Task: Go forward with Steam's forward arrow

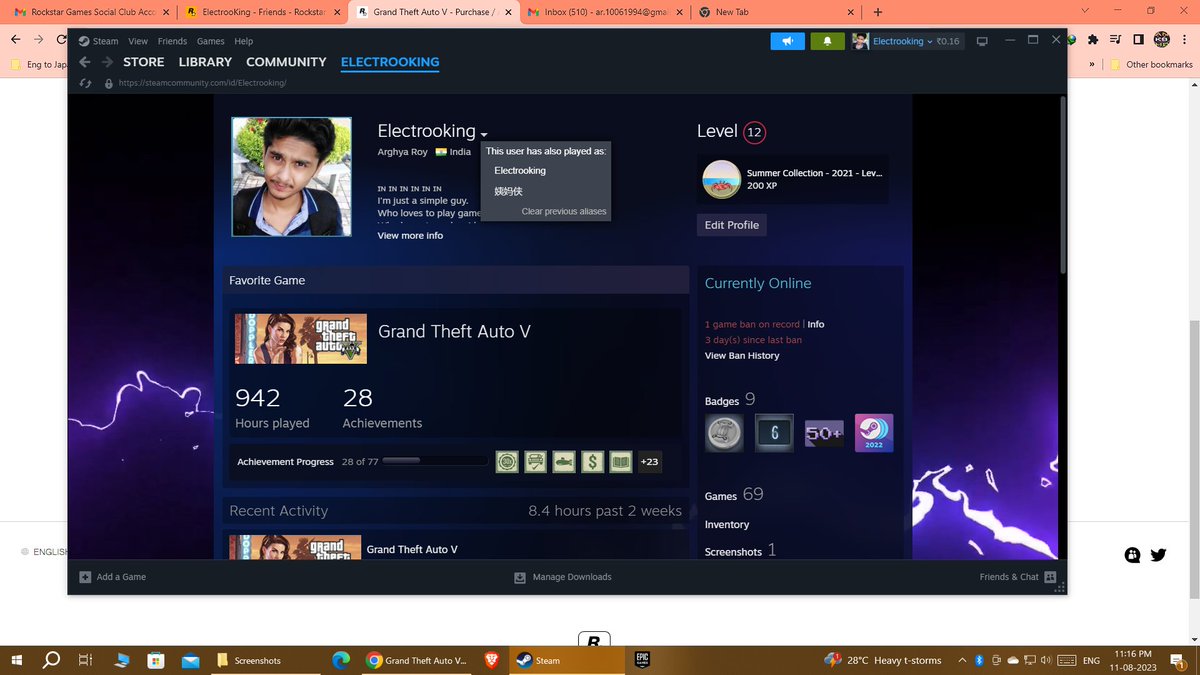Action: [107, 62]
